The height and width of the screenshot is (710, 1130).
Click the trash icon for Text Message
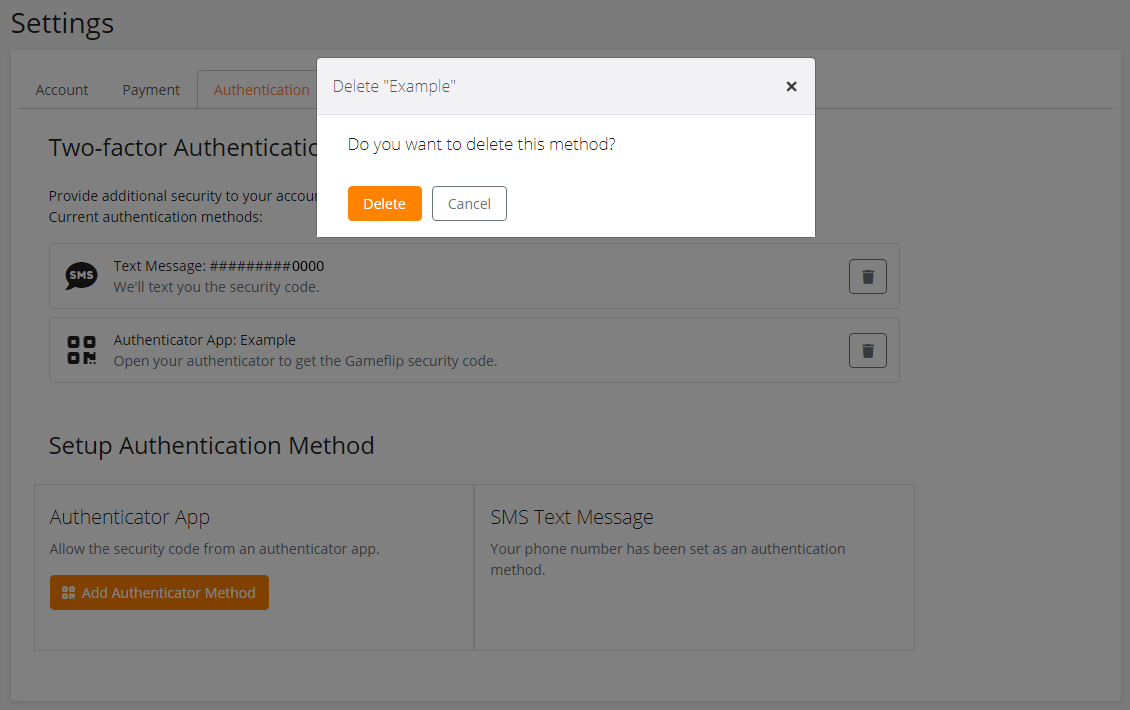coord(867,276)
